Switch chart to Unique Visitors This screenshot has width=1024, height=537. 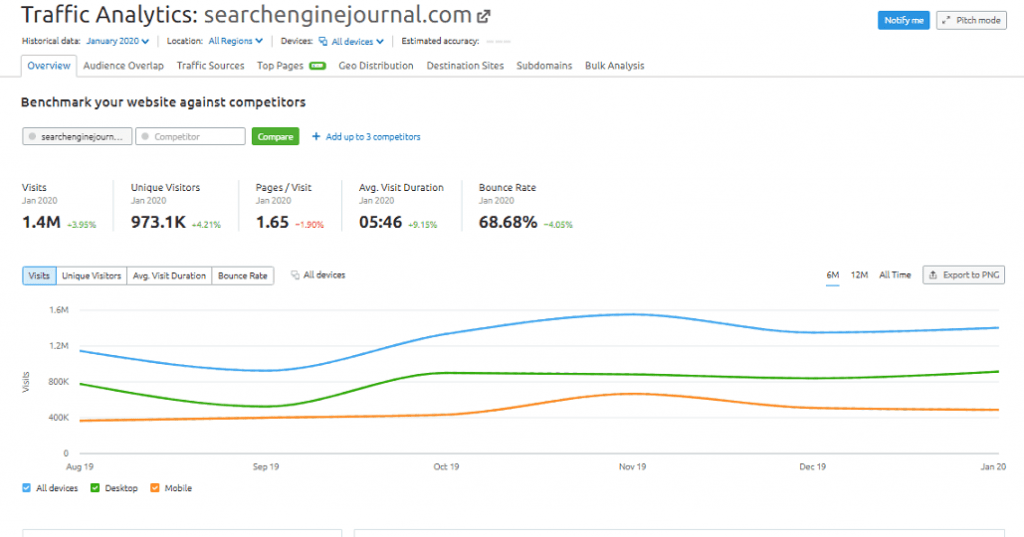tap(91, 276)
